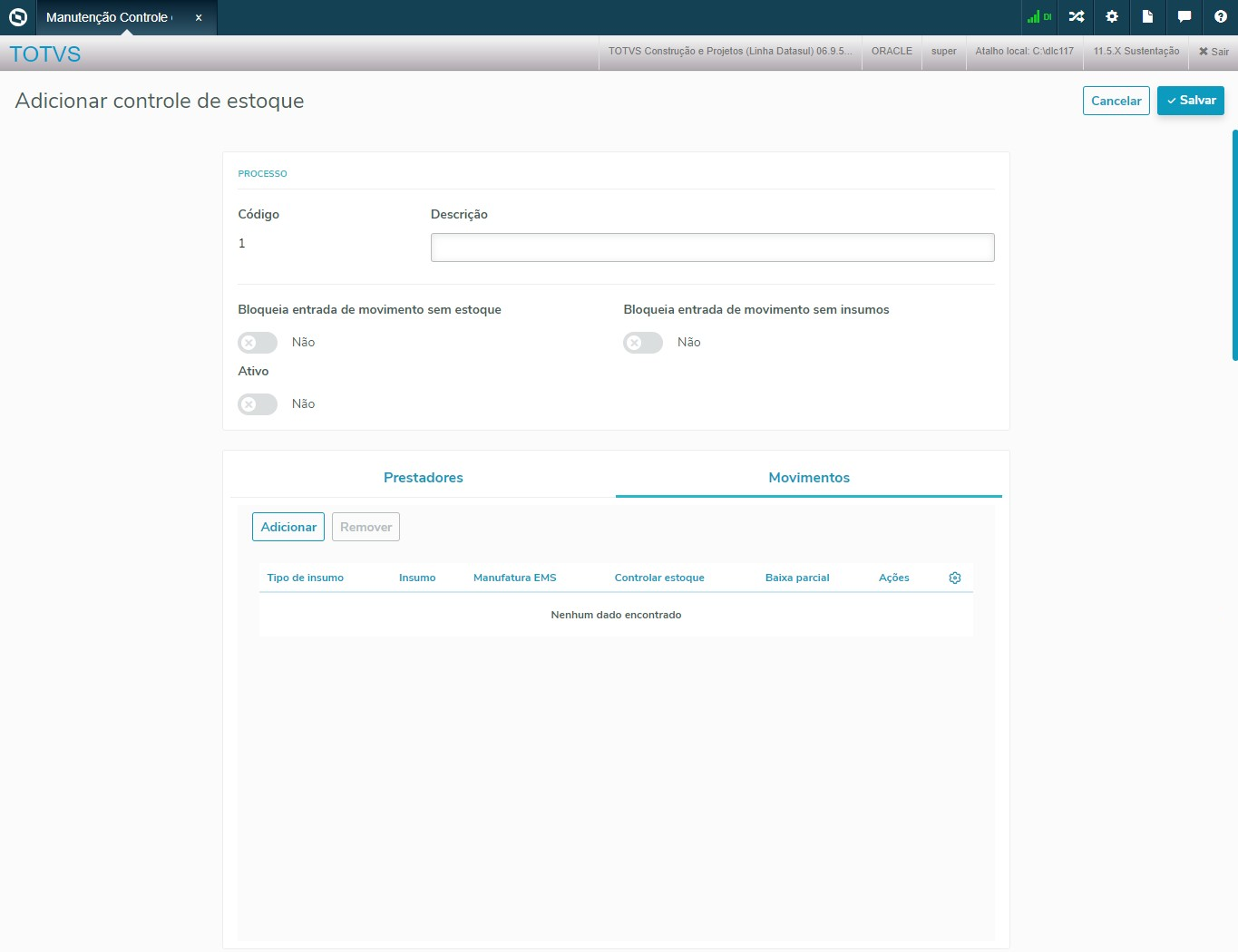Click the Ações column header

[894, 578]
